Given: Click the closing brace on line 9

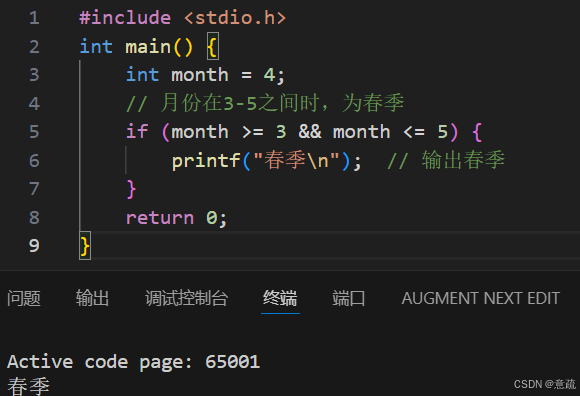Looking at the screenshot, I should pos(85,246).
